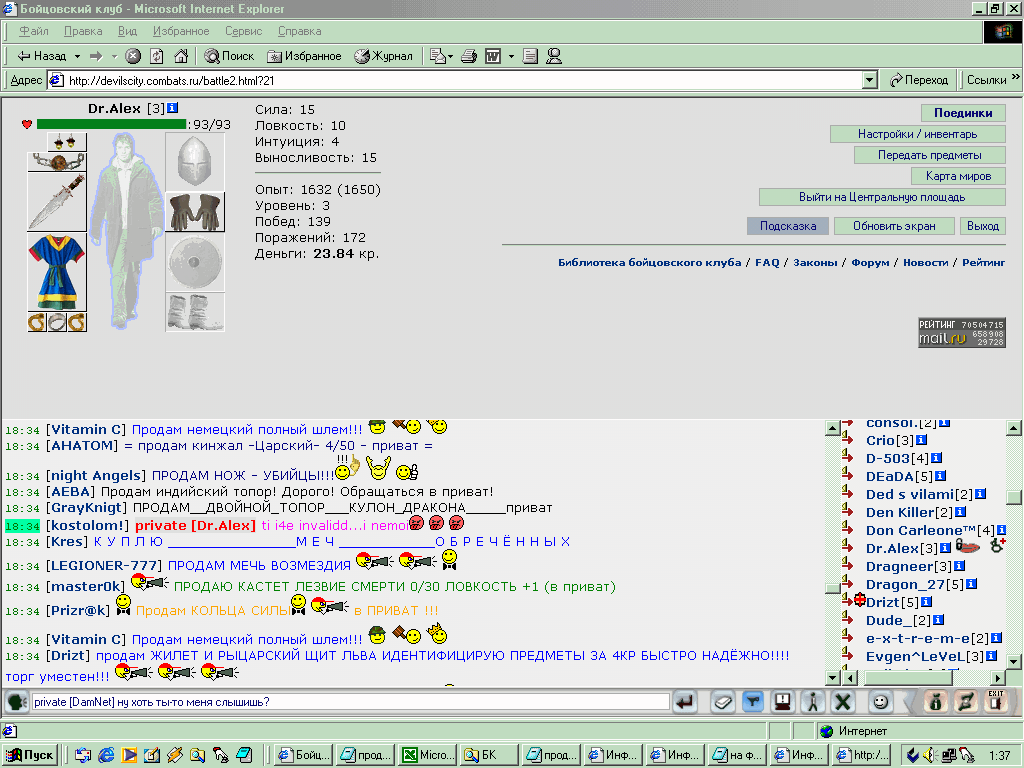Image resolution: width=1024 pixels, height=768 pixels.
Task: Open the Форум link
Action: pyautogui.click(x=870, y=263)
